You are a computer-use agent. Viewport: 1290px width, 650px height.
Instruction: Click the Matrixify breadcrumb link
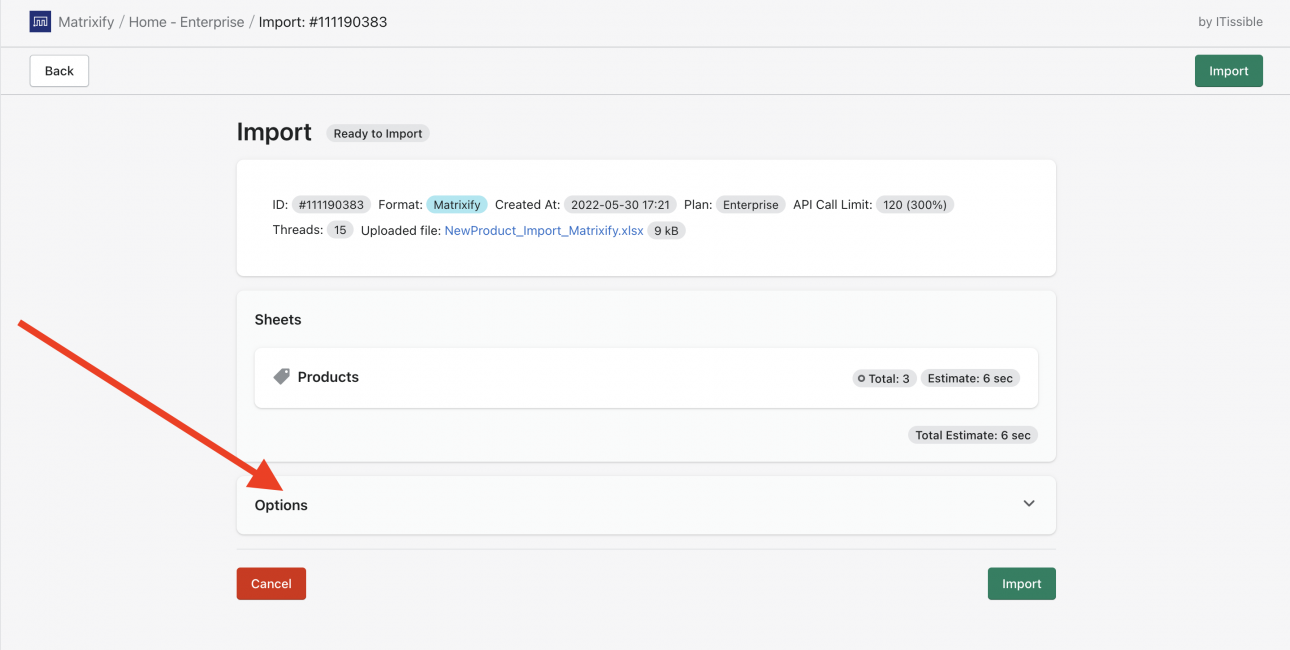tap(89, 21)
